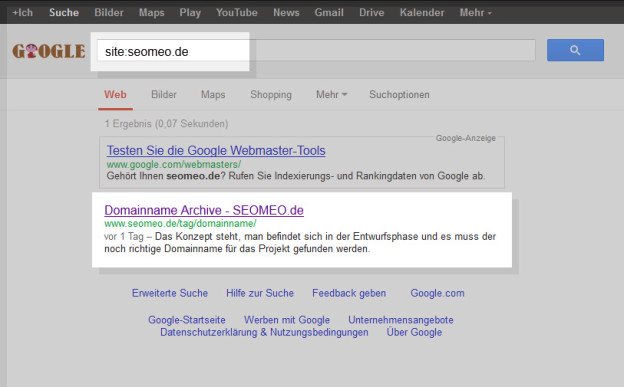624x387 pixels.
Task: Click the Feedback geben link
Action: pyautogui.click(x=349, y=293)
